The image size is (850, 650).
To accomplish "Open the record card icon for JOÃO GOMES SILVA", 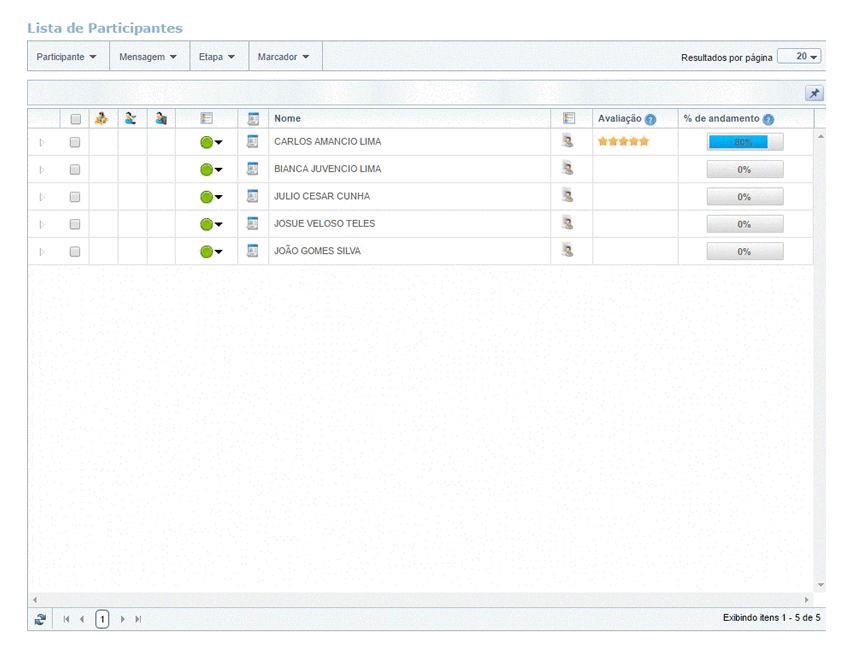I will pyautogui.click(x=253, y=251).
